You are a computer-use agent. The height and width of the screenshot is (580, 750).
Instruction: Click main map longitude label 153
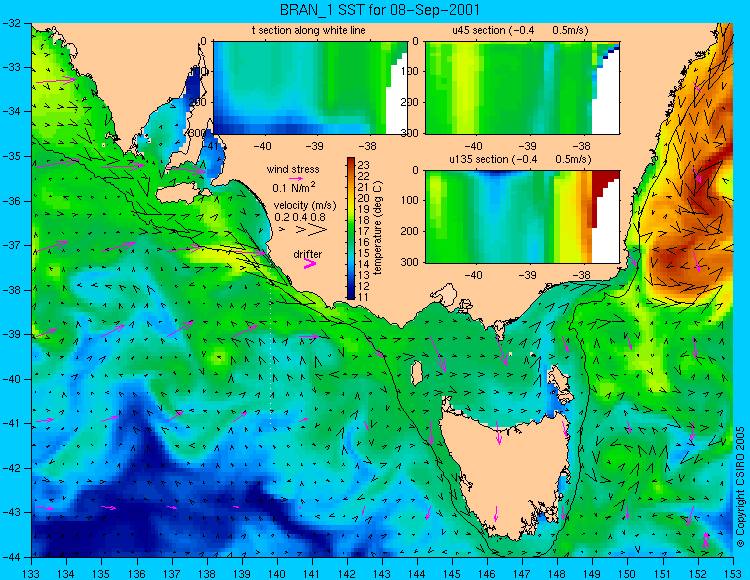click(733, 574)
